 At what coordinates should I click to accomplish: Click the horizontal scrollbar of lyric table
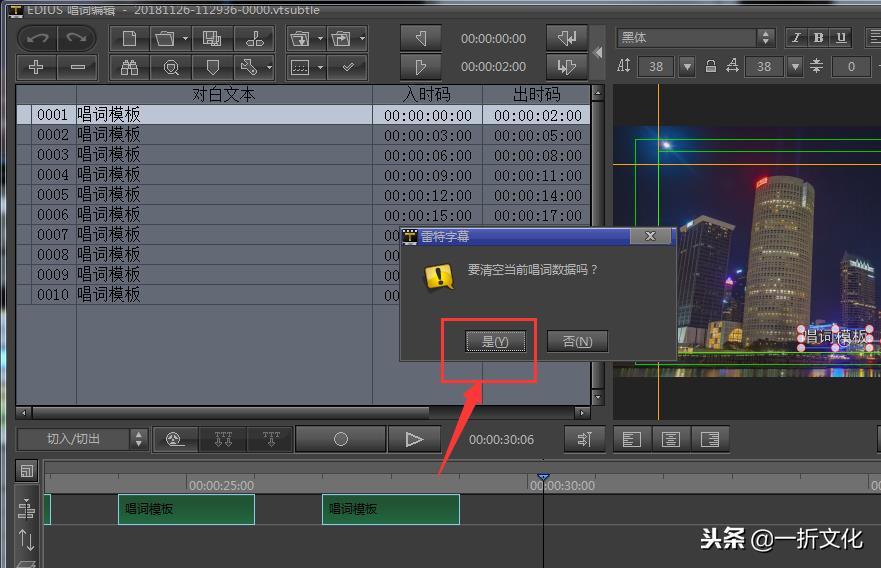pyautogui.click(x=231, y=412)
